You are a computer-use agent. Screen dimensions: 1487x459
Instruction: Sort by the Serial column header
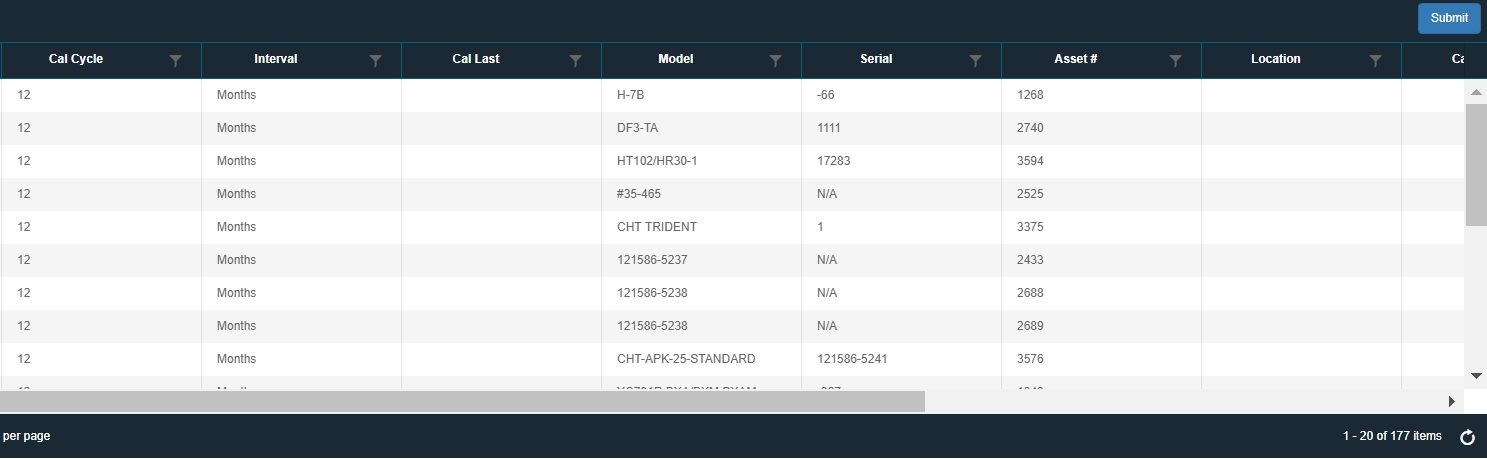pyautogui.click(x=876, y=59)
